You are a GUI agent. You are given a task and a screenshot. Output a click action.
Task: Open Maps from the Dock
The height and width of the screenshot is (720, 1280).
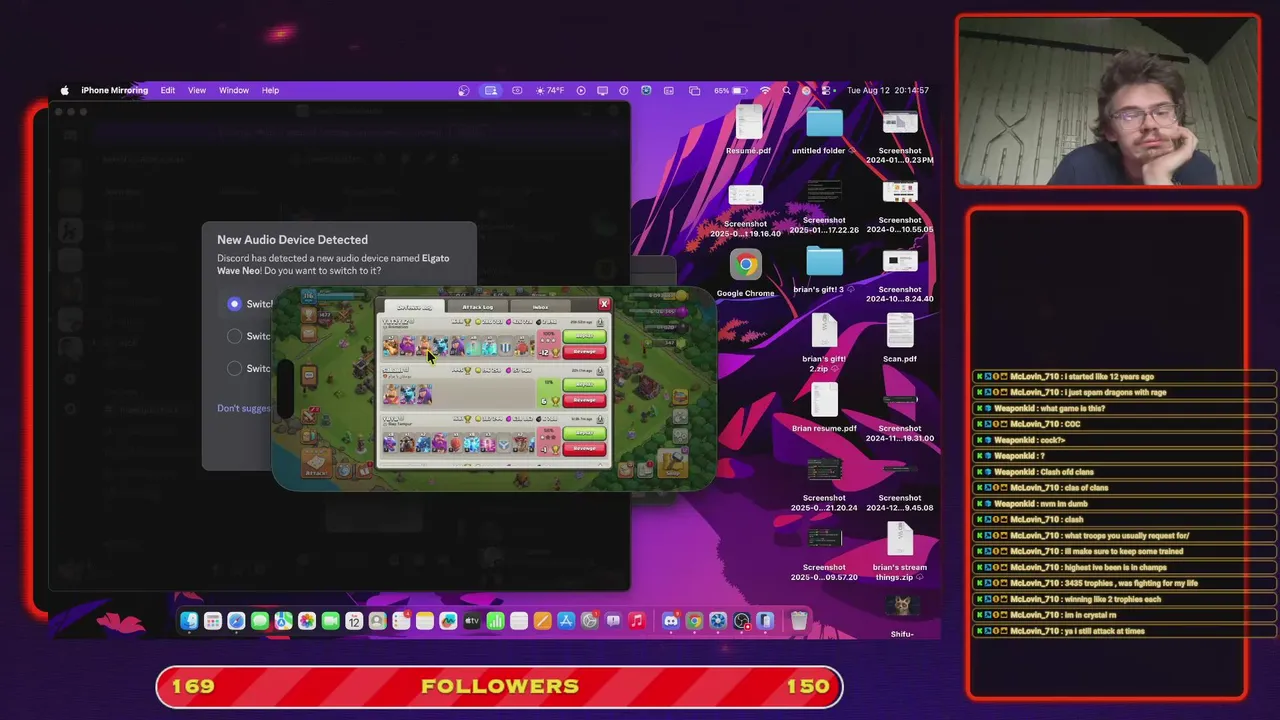(283, 621)
